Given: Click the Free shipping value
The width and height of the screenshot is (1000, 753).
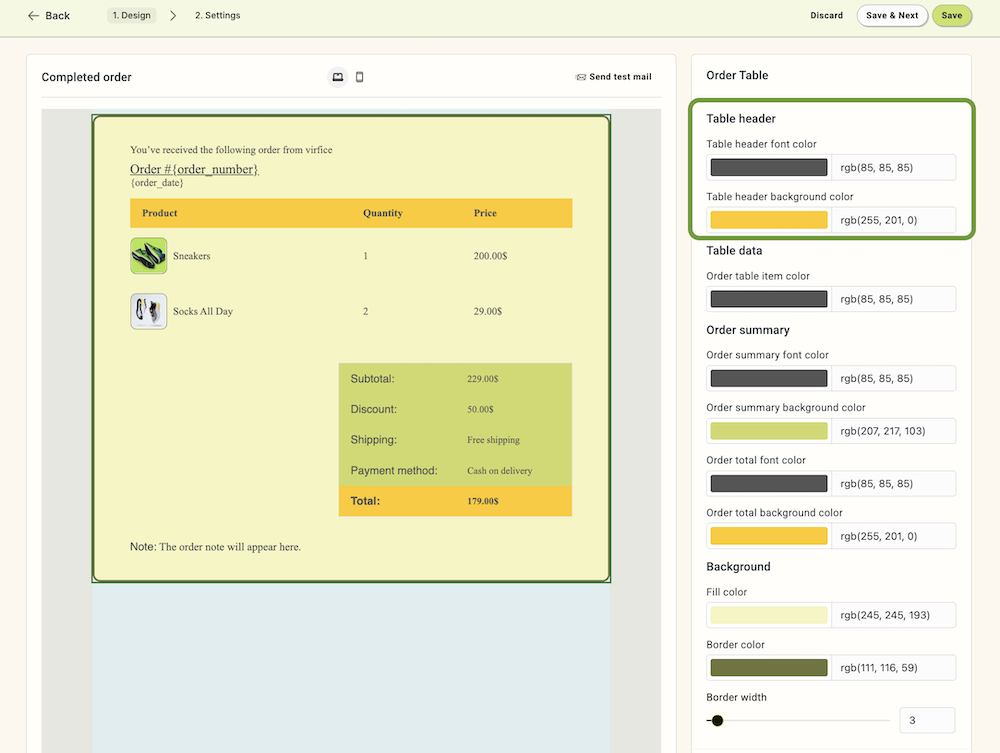Looking at the screenshot, I should (x=494, y=440).
